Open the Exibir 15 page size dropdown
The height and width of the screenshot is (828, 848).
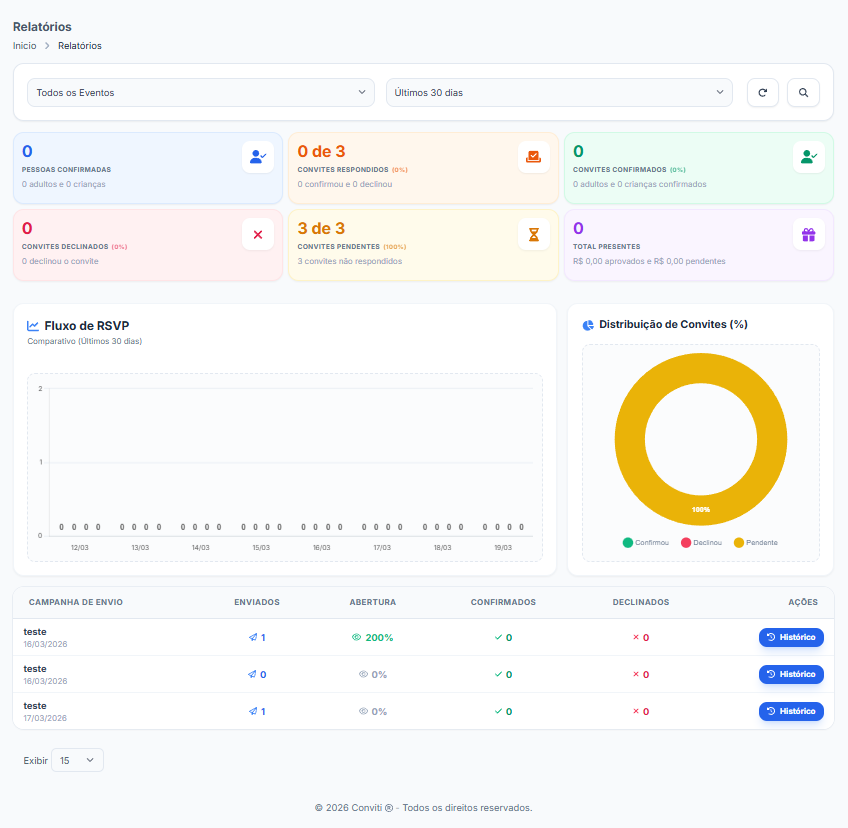pos(77,760)
